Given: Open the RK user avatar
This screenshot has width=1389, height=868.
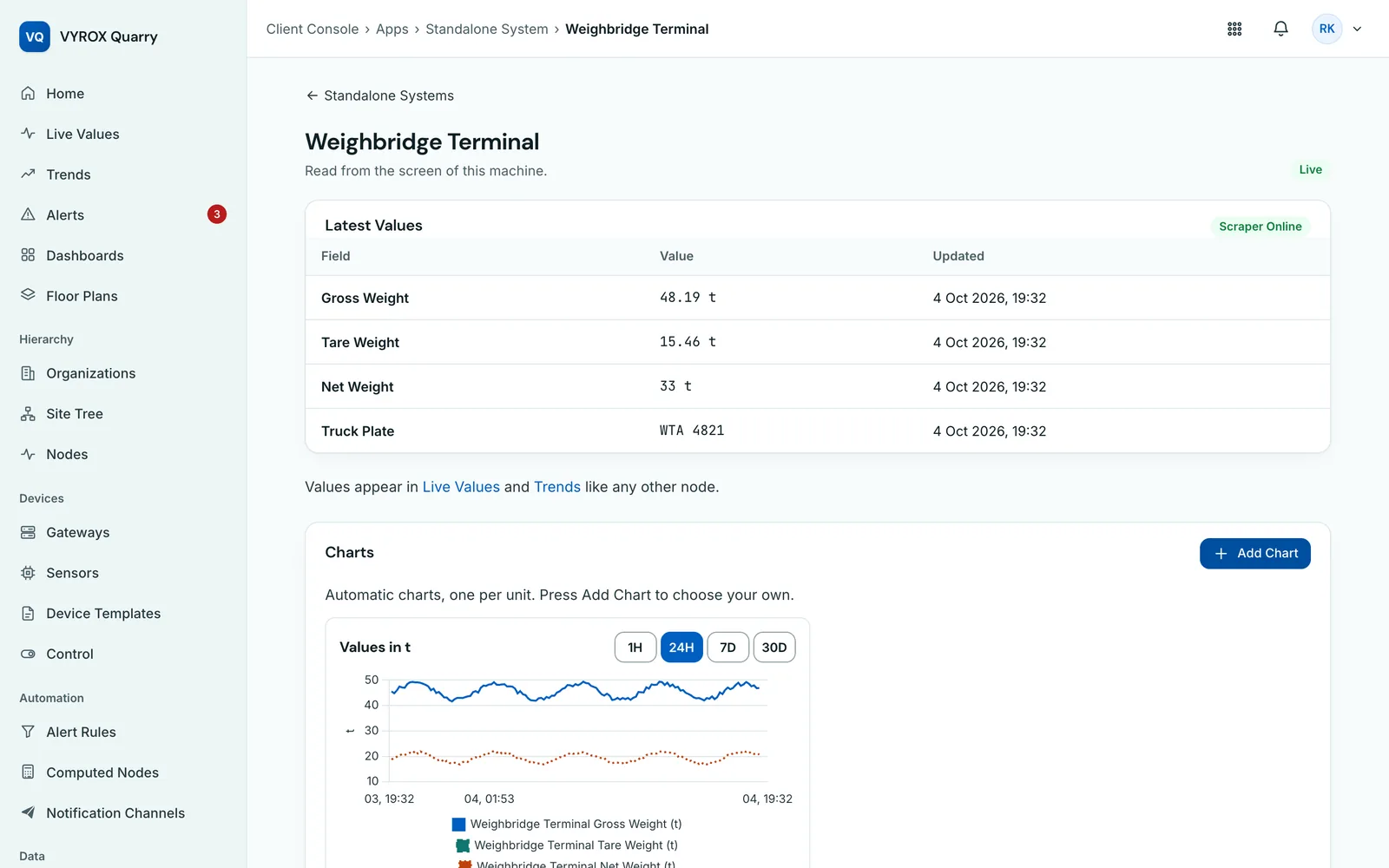Looking at the screenshot, I should click(1326, 29).
